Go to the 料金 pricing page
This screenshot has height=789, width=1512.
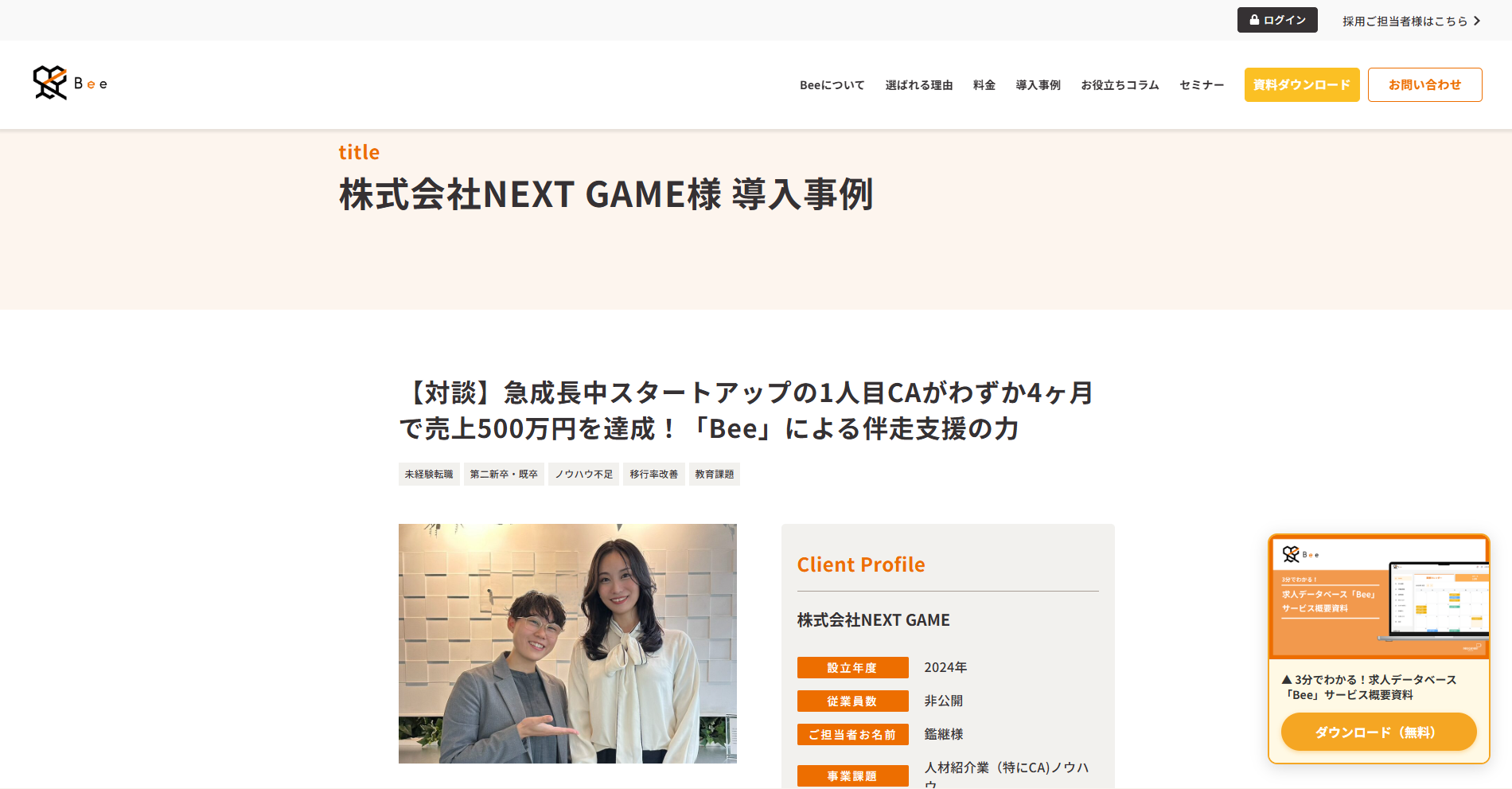click(984, 85)
